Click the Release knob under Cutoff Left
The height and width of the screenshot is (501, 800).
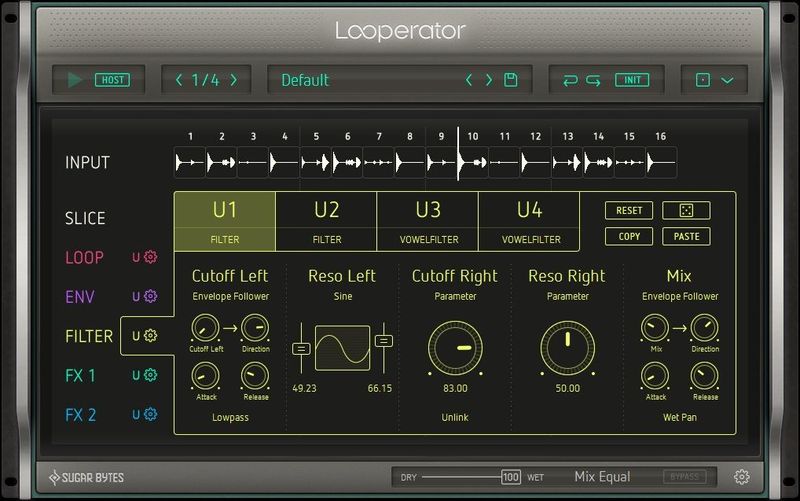click(255, 377)
